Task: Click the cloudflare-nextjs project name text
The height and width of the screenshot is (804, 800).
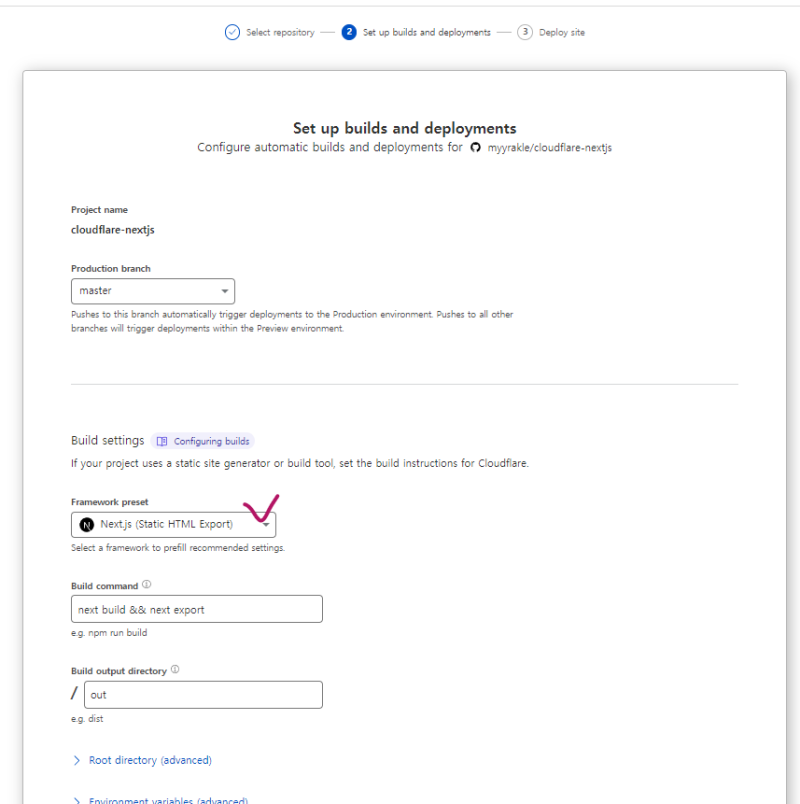Action: pyautogui.click(x=112, y=229)
